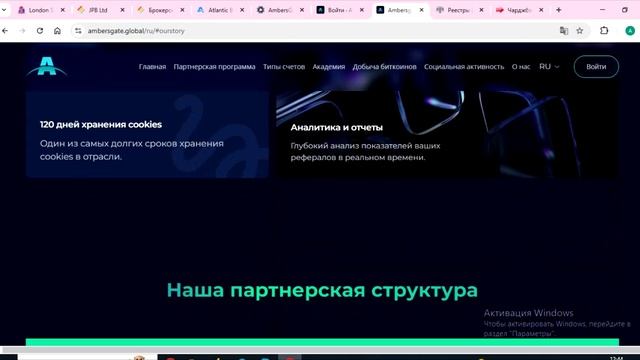Screen dimensions: 640x360
Task: Expand the tab search chevron
Action: (x=4, y=10)
